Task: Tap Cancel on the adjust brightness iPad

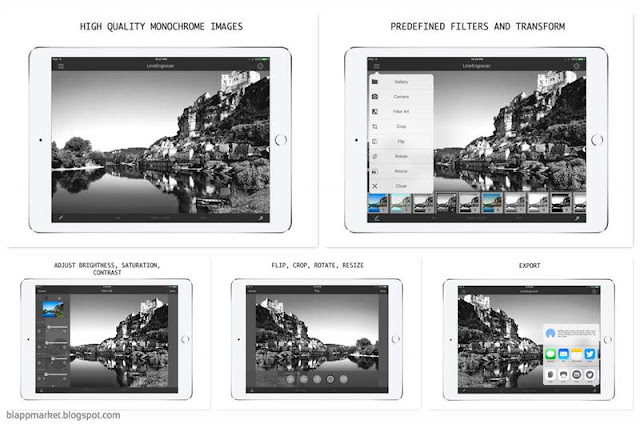Action: [x=42, y=291]
